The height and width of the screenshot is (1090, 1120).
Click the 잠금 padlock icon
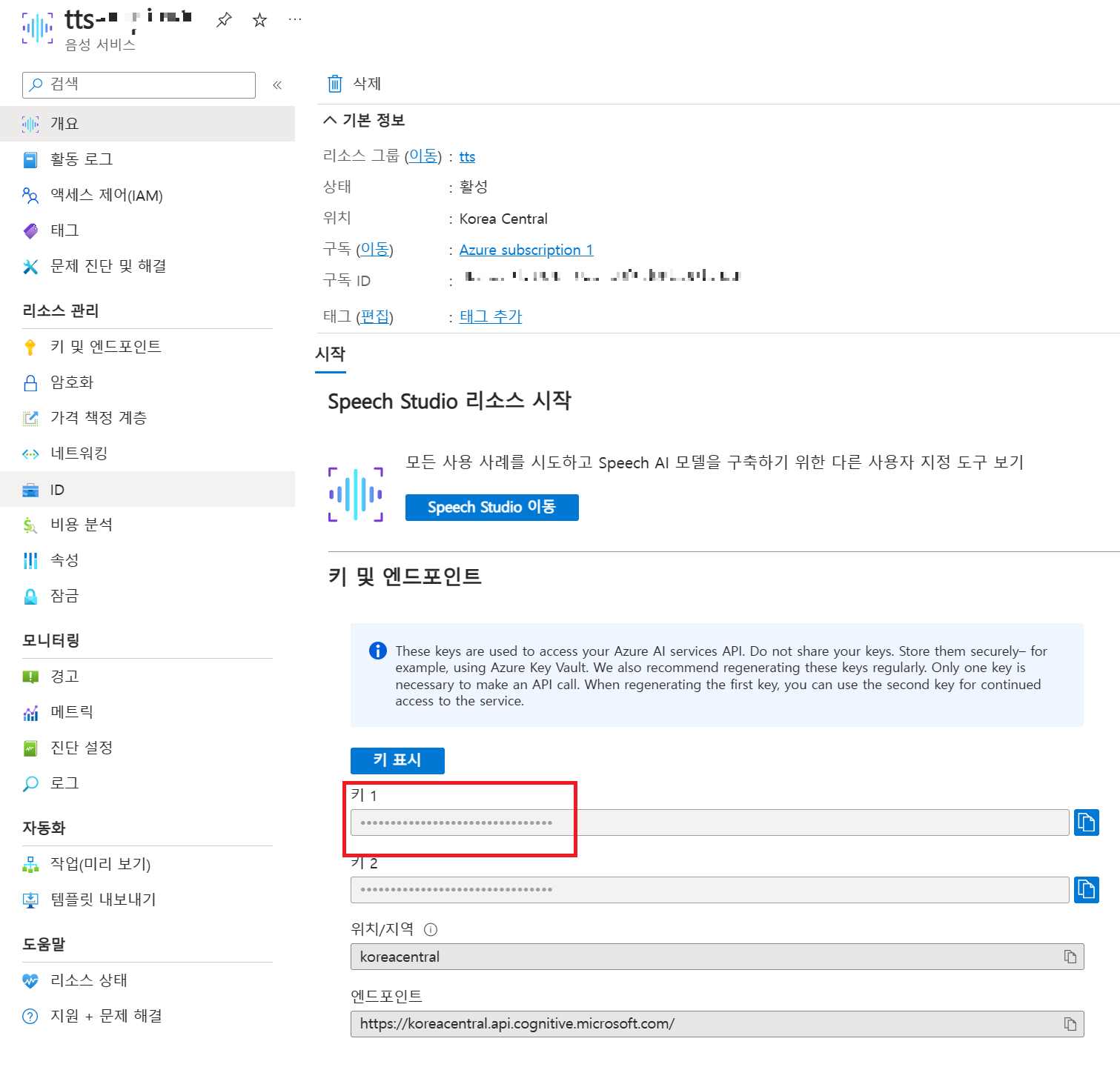30,596
